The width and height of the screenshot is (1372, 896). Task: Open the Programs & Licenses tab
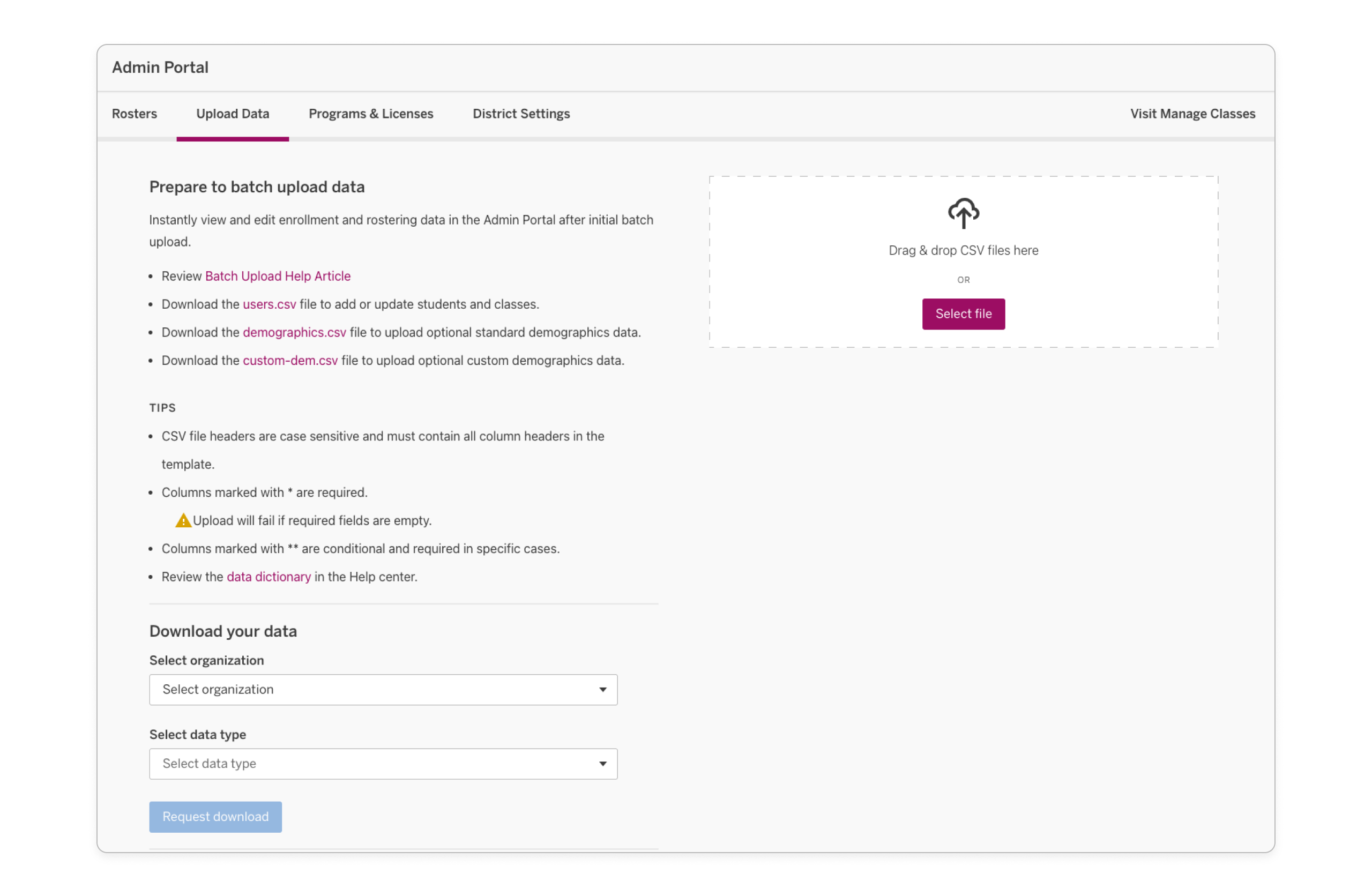pos(371,114)
